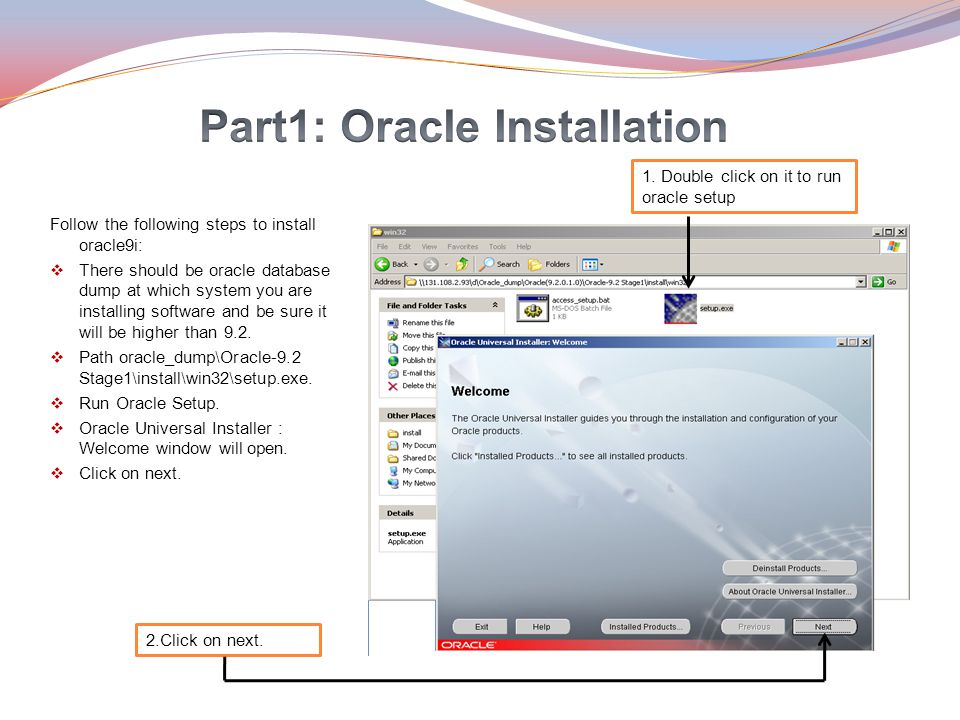Select the setup.exe application icon
Image resolution: width=960 pixels, height=720 pixels.
[x=680, y=309]
